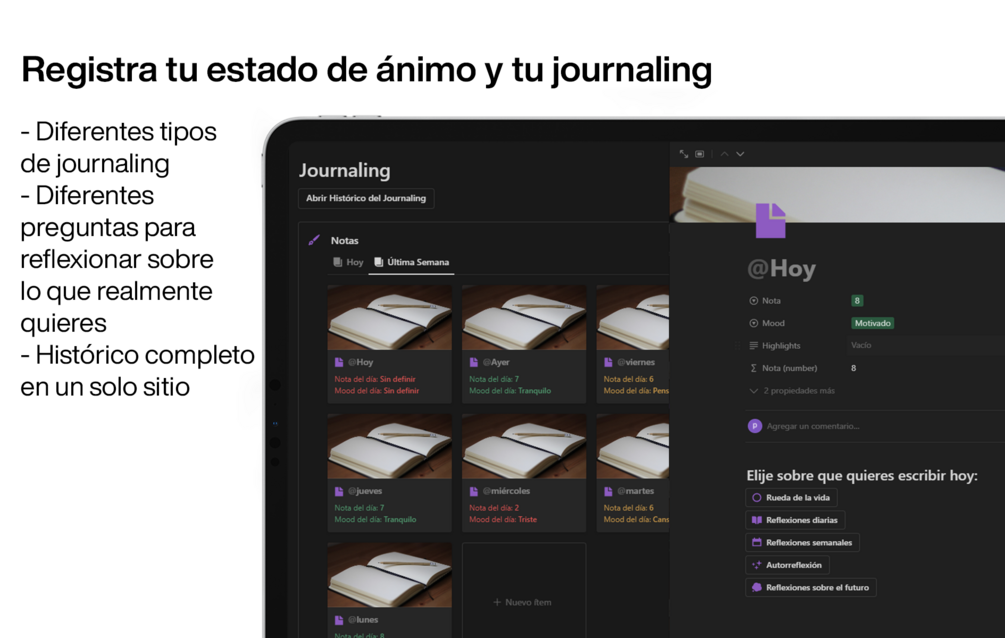
Task: Click the Agregar un comentario field
Action: tap(813, 426)
